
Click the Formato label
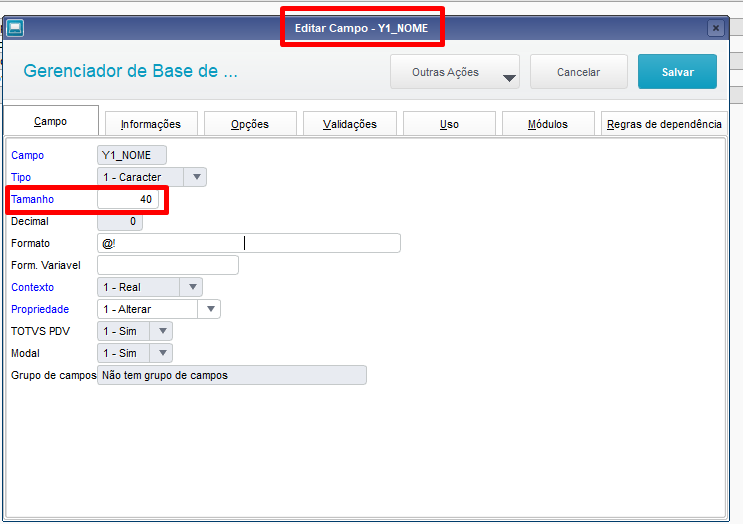point(30,243)
